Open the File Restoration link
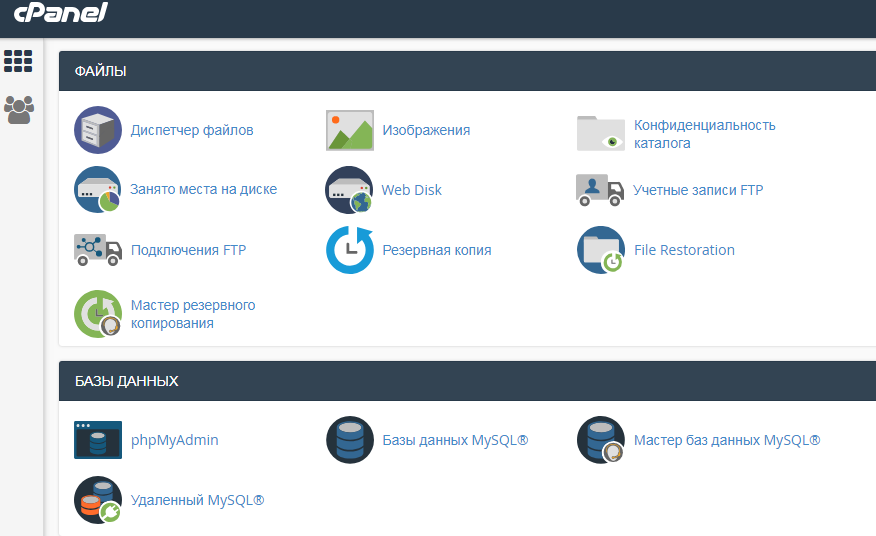The image size is (876, 536). [x=684, y=250]
